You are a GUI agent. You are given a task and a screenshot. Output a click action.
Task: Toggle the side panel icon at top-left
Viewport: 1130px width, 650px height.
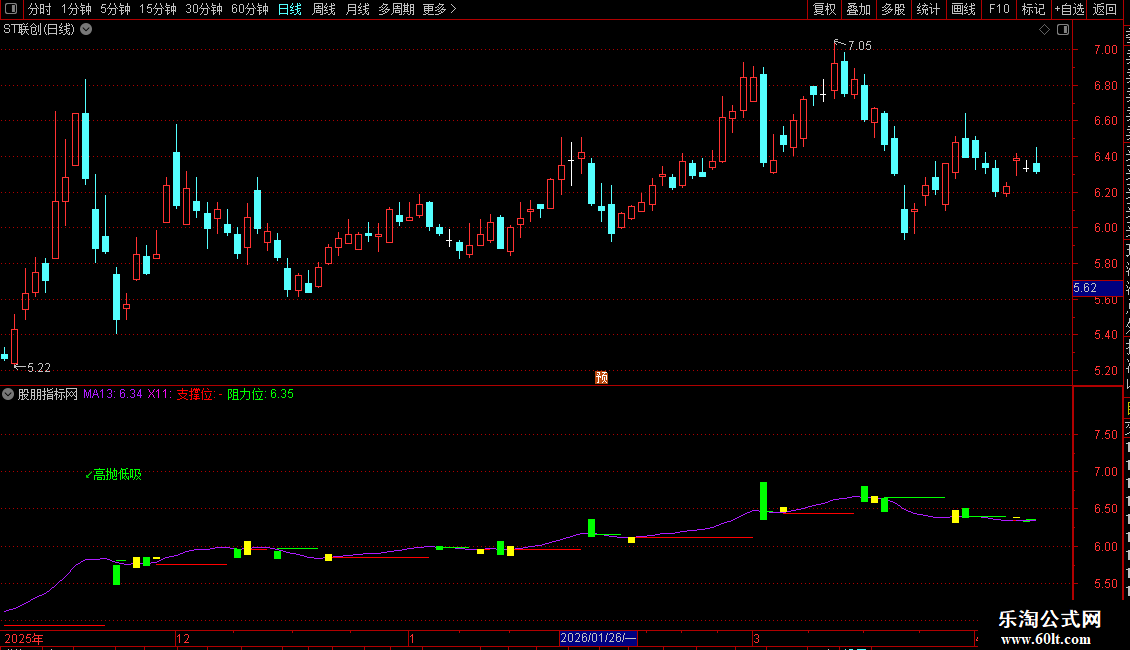(11, 9)
